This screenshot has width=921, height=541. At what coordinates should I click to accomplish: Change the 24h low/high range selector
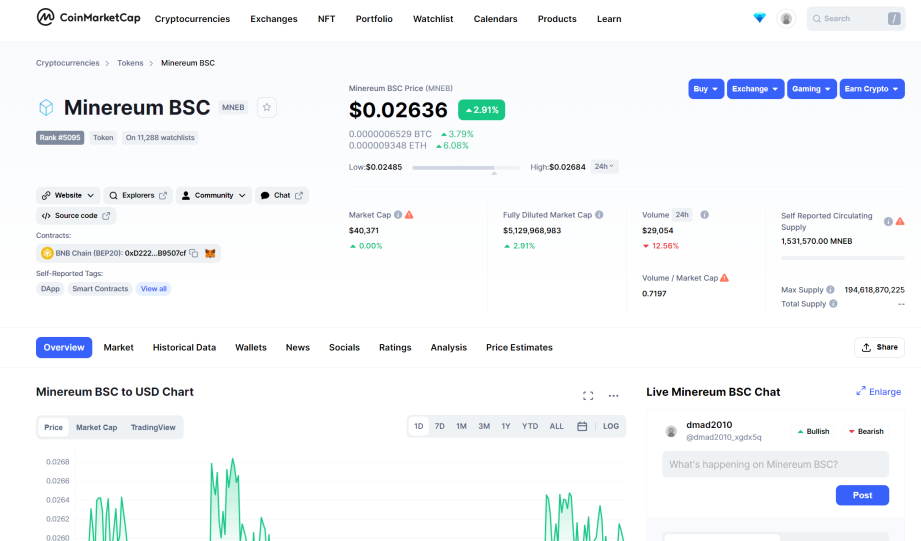604,167
